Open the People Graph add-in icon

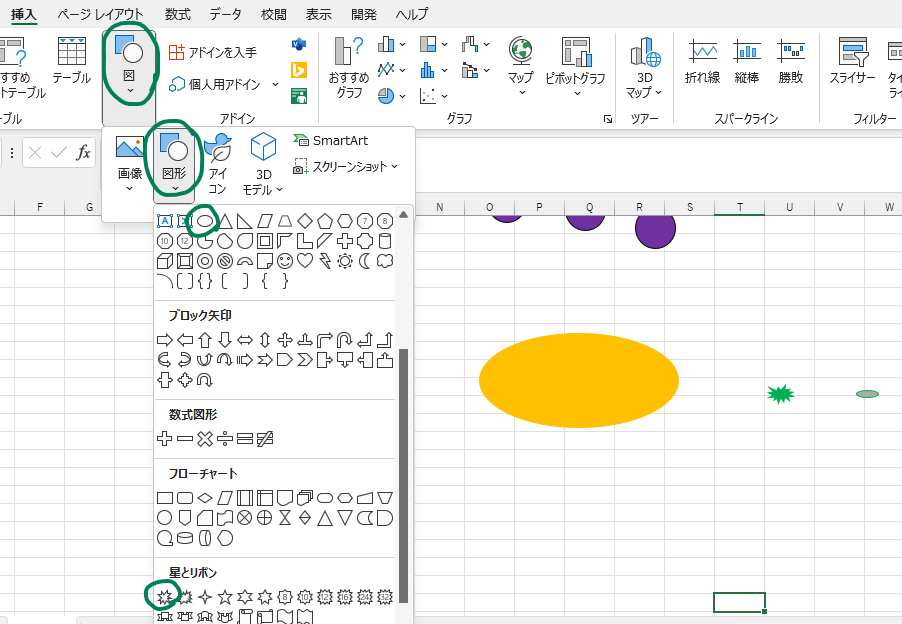(x=299, y=95)
